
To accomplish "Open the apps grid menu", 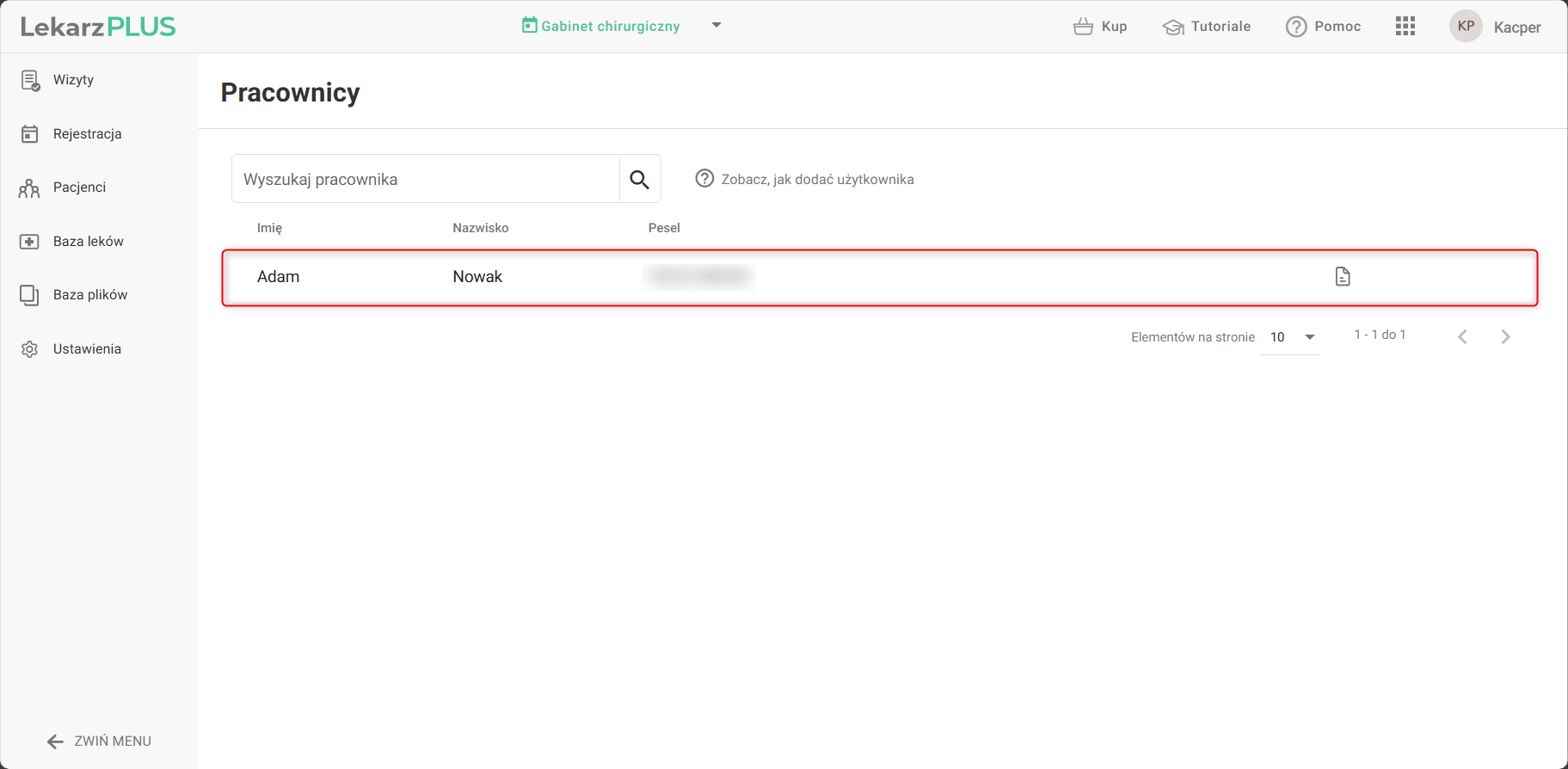I will (1405, 27).
